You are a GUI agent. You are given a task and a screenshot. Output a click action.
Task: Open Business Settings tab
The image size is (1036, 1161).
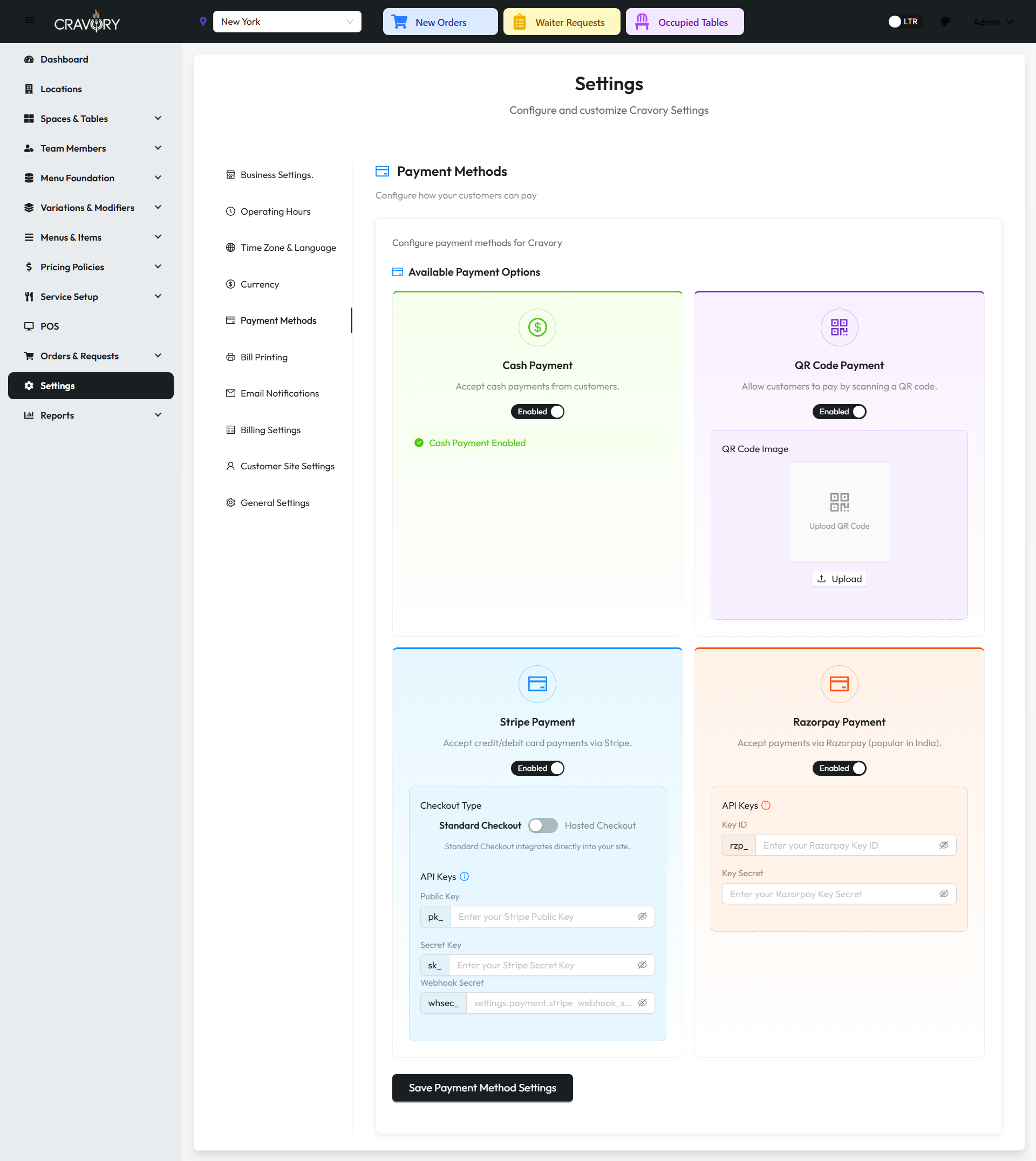[281, 175]
